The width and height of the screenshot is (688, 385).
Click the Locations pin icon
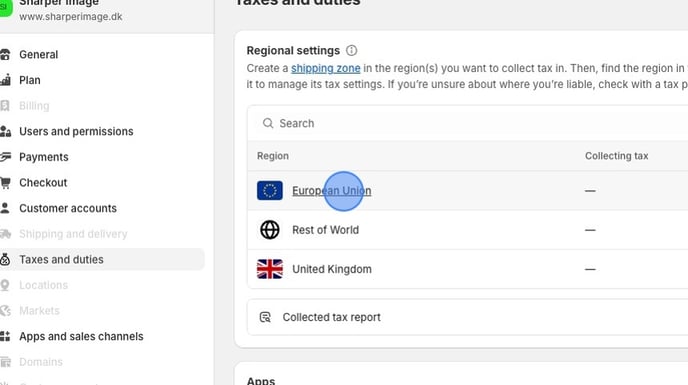tap(5, 285)
